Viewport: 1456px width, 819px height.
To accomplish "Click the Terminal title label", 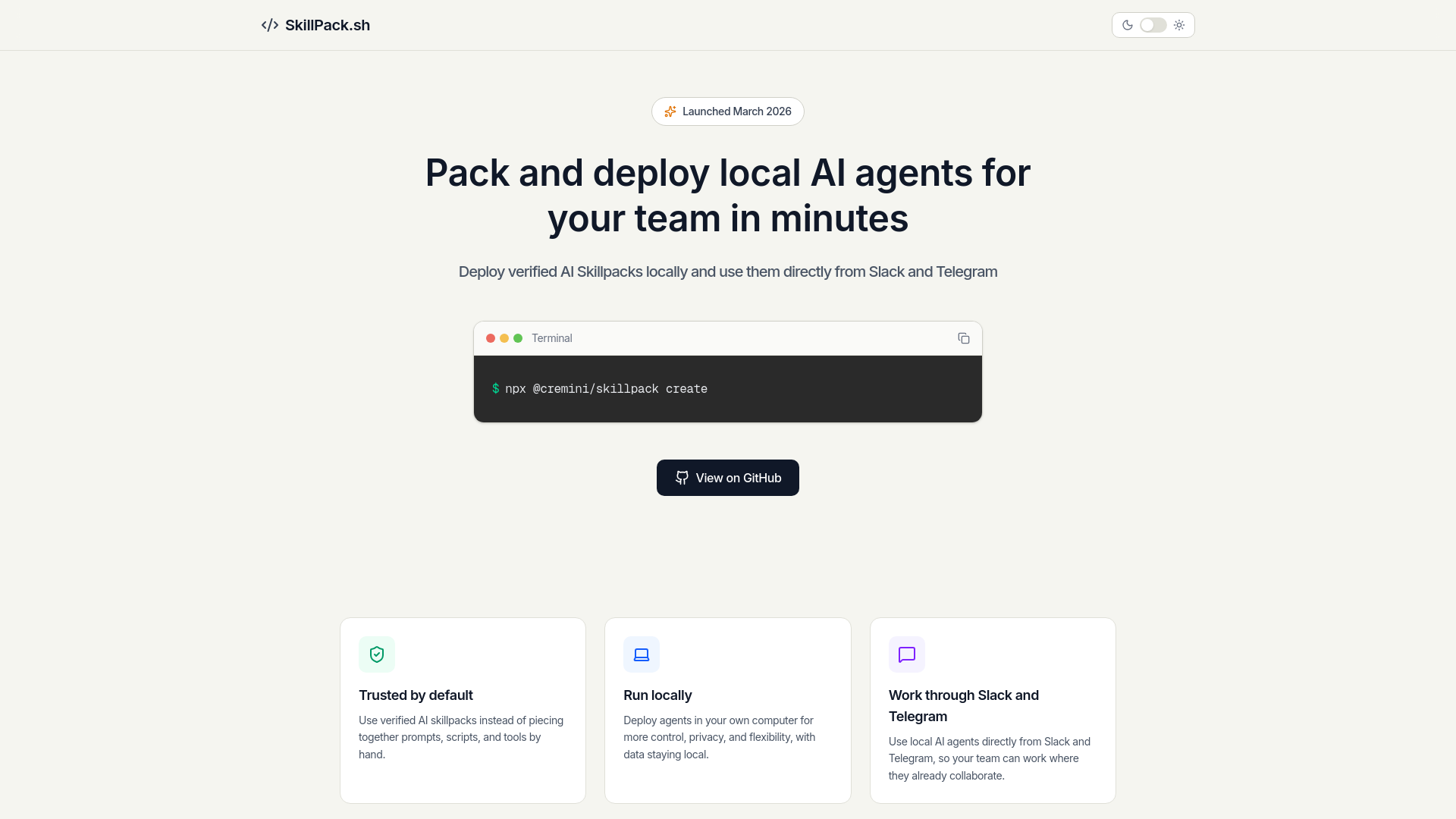I will 552,338.
